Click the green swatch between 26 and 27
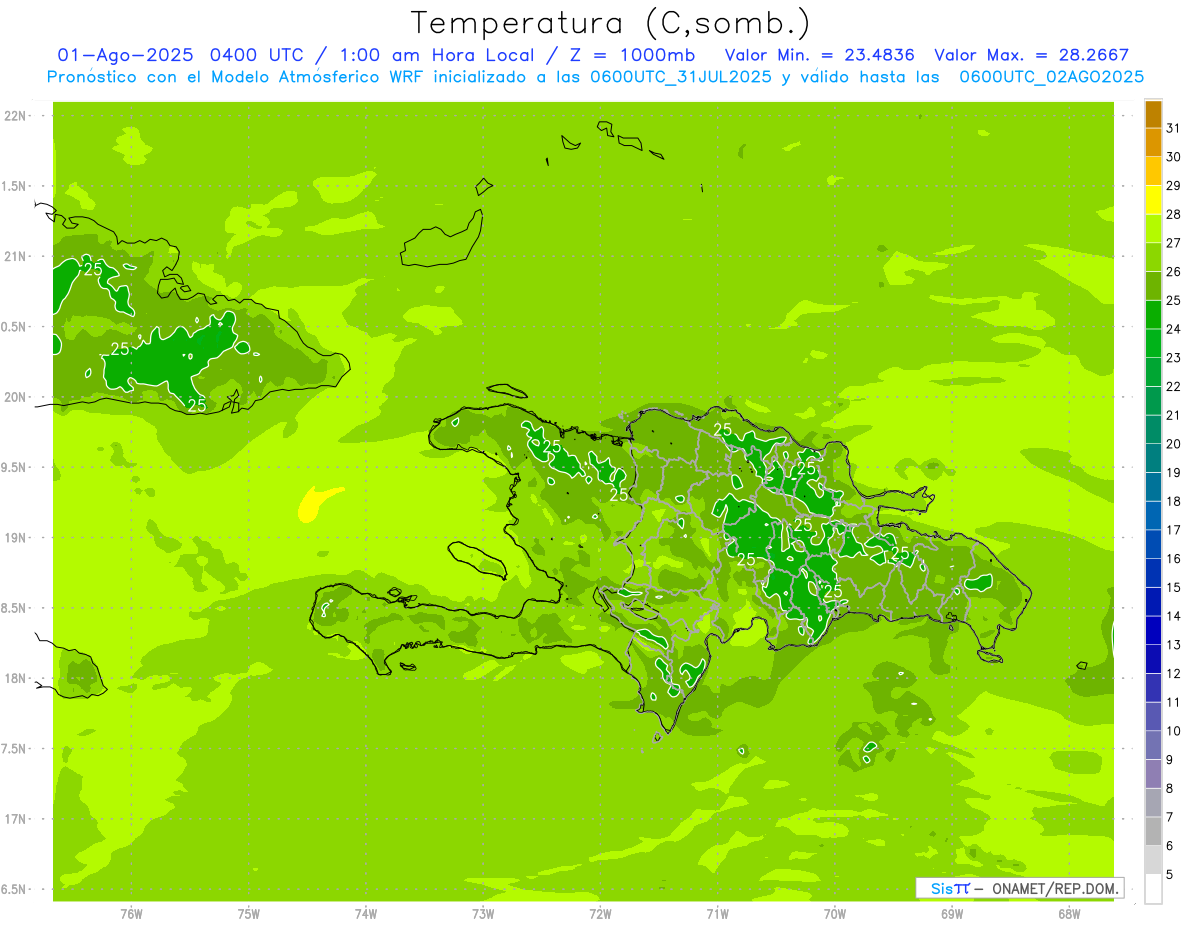This screenshot has width=1200, height=927. coord(1153,257)
